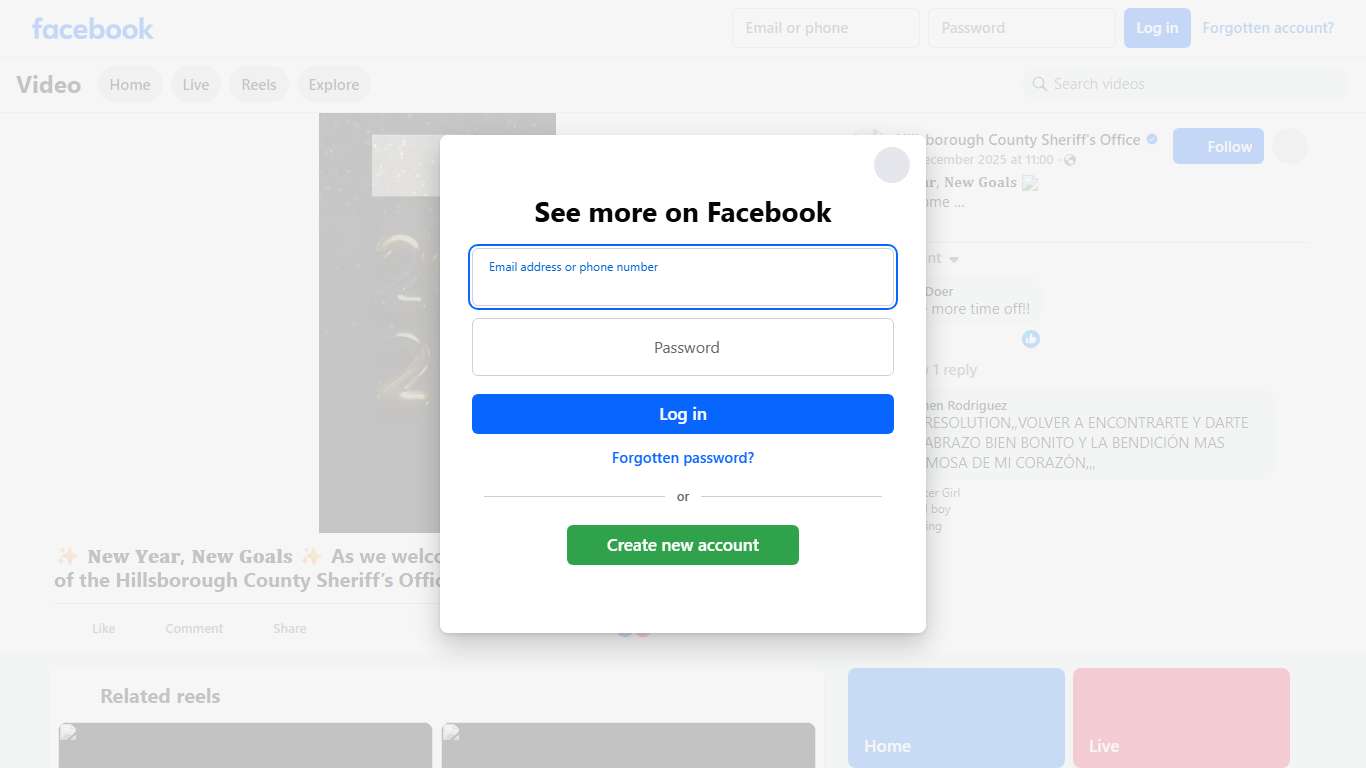
Task: Click the green Create new account button
Action: tap(683, 545)
